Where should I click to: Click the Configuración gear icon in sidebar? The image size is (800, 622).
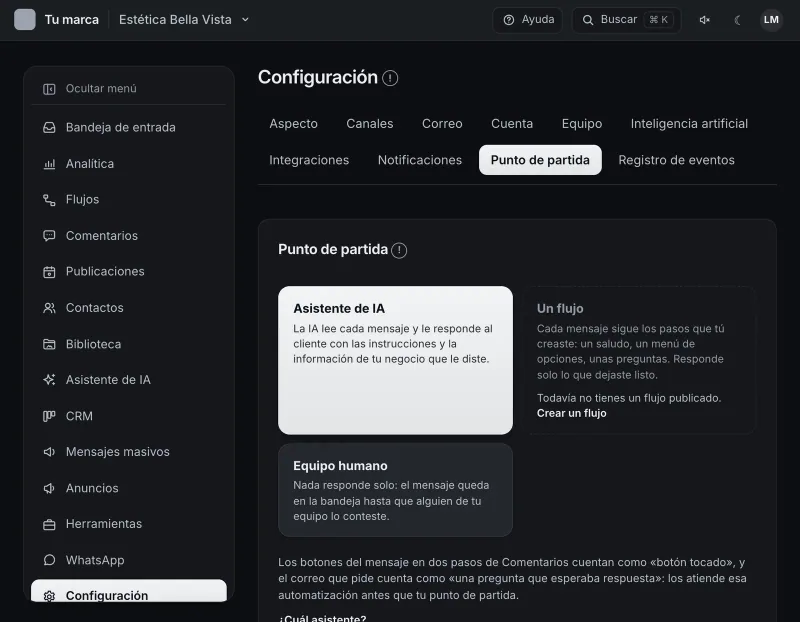[49, 596]
